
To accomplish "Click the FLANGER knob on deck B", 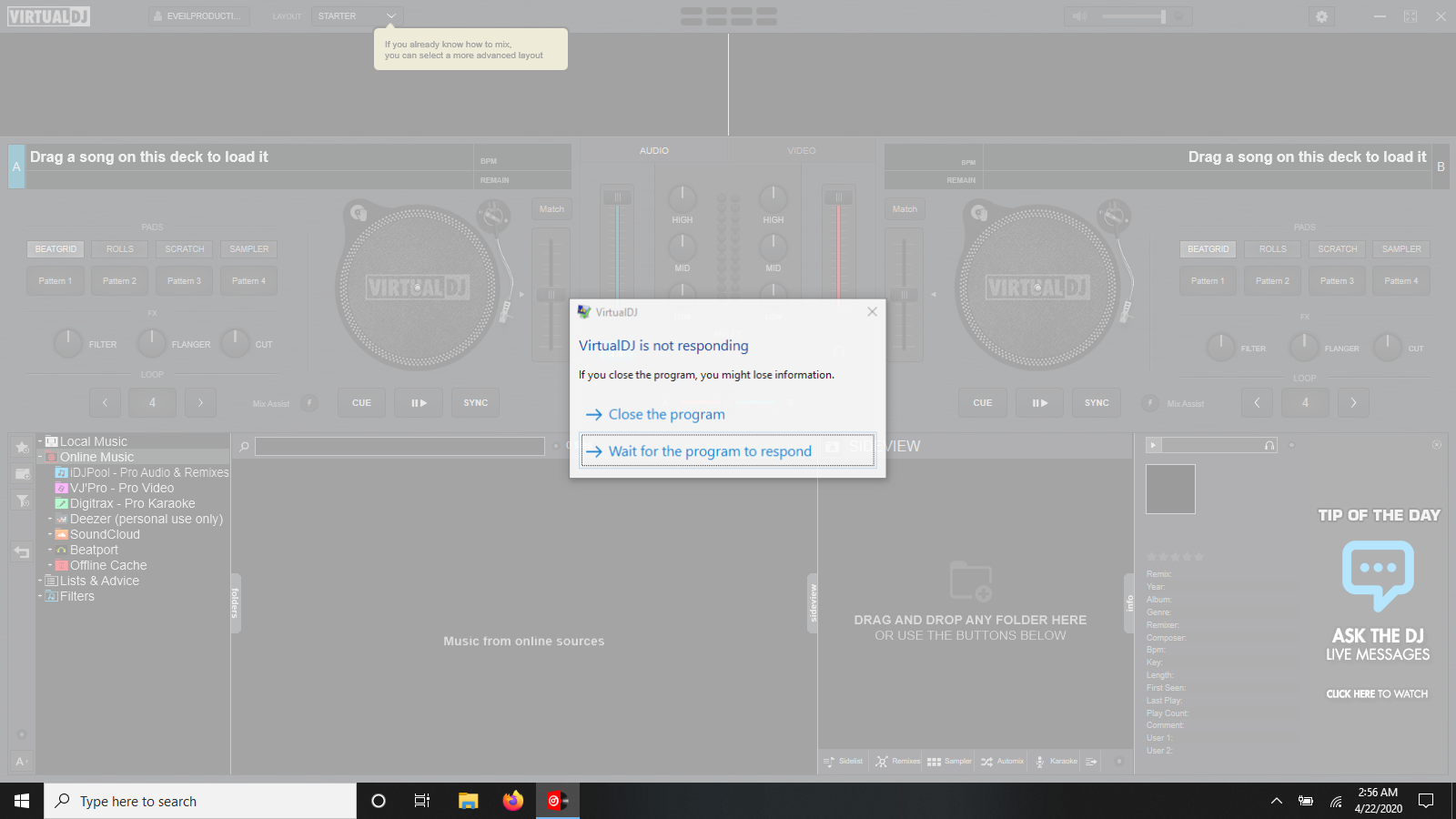I will tap(1303, 347).
